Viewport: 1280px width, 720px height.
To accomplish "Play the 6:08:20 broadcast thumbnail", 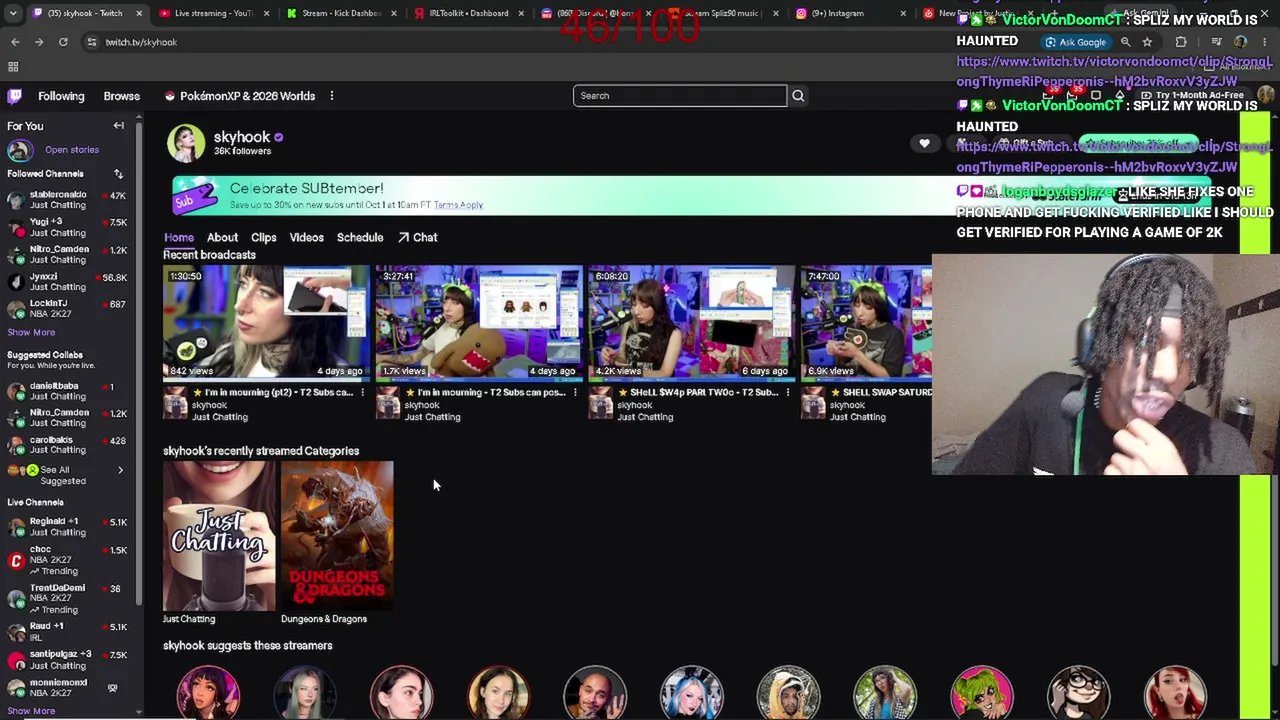I will coord(692,322).
